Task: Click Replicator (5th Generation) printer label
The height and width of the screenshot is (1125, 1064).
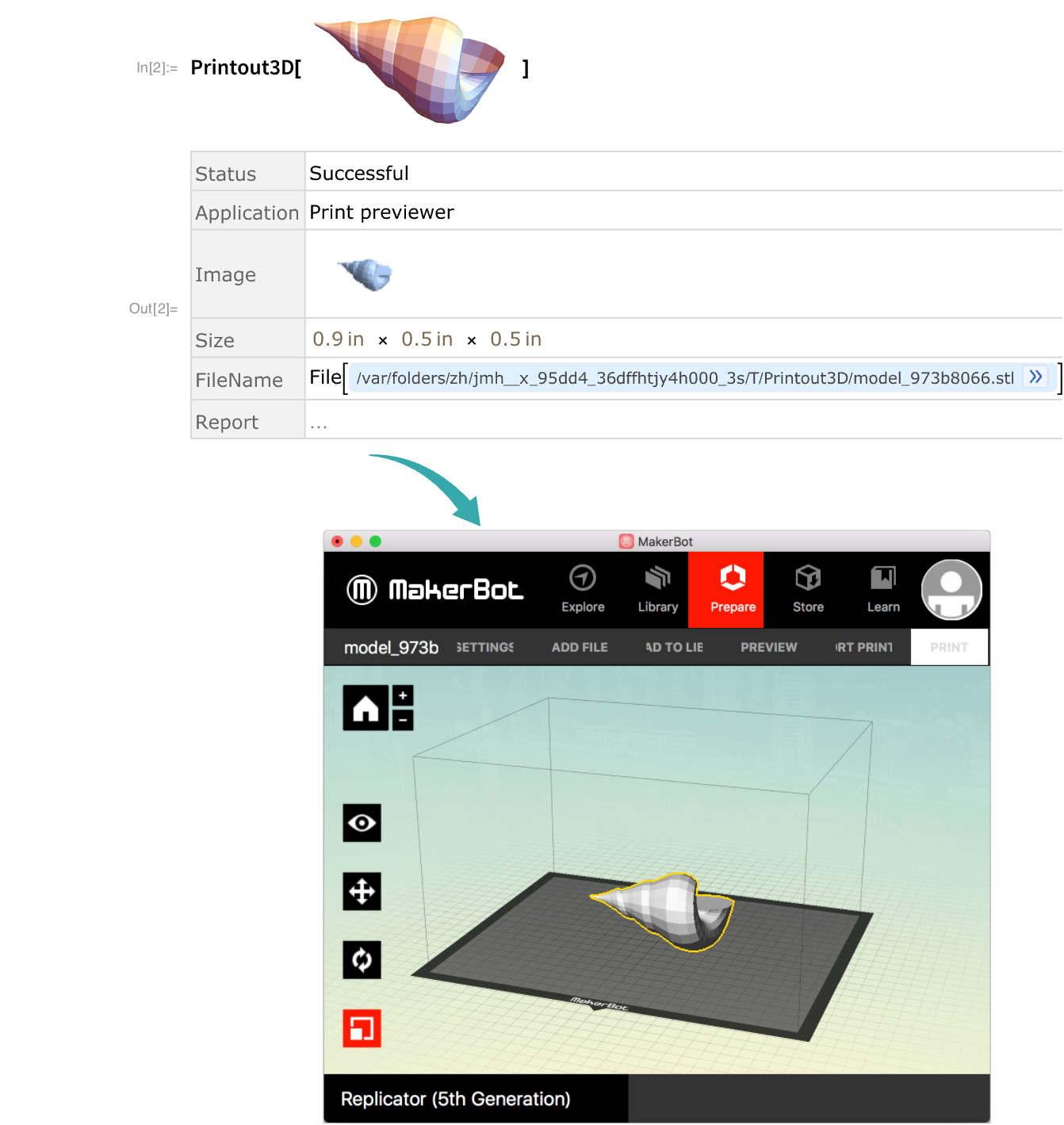Action: pyautogui.click(x=456, y=1099)
